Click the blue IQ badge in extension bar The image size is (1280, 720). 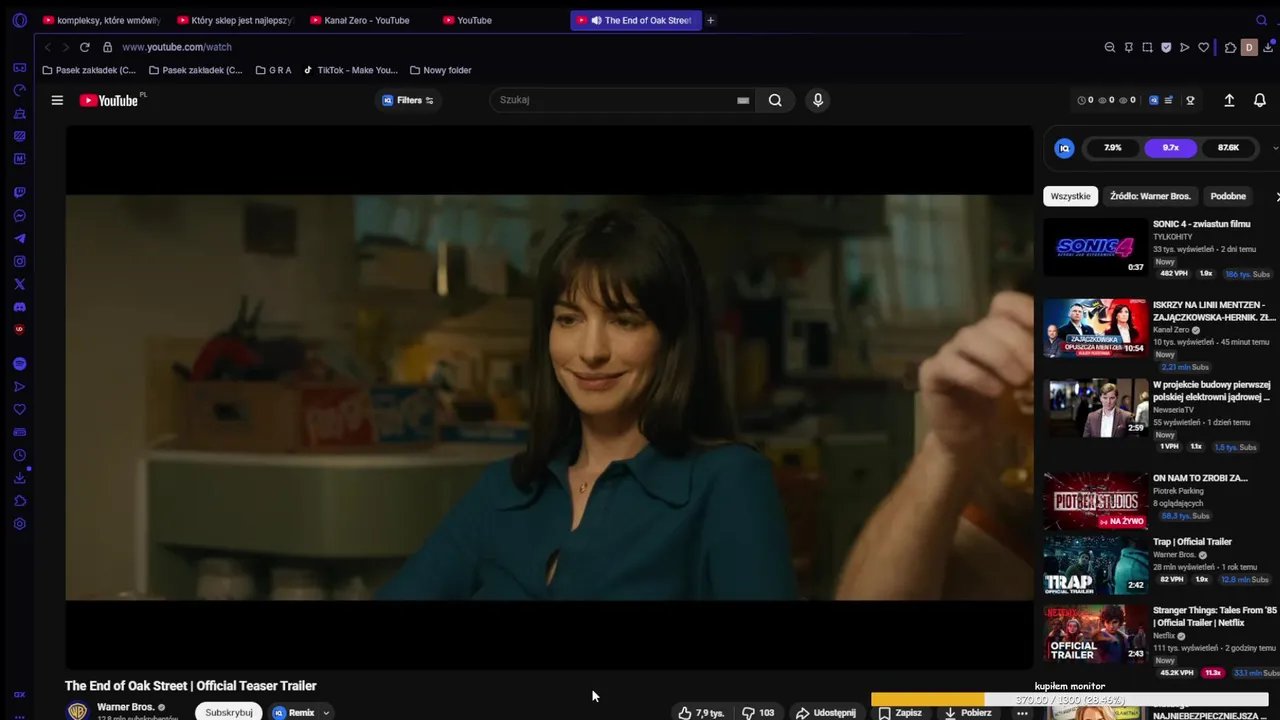[1153, 100]
